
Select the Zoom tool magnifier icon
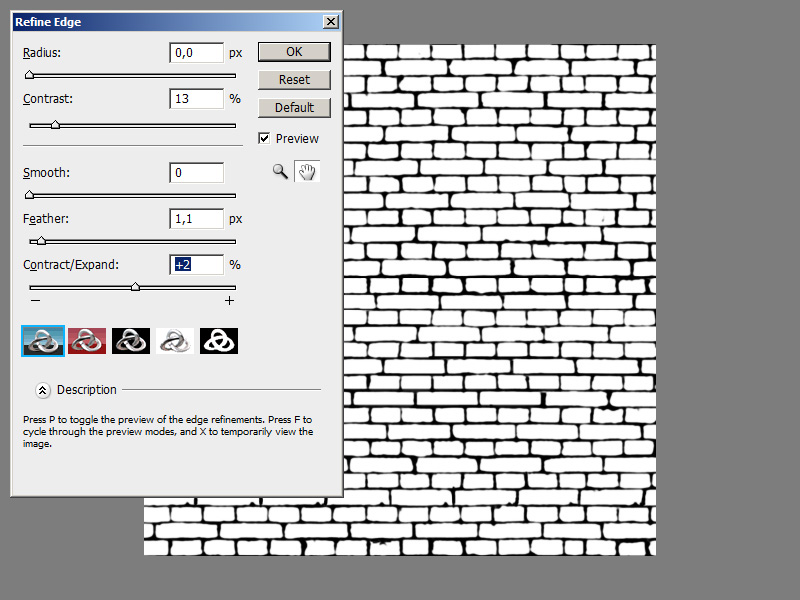(x=280, y=171)
